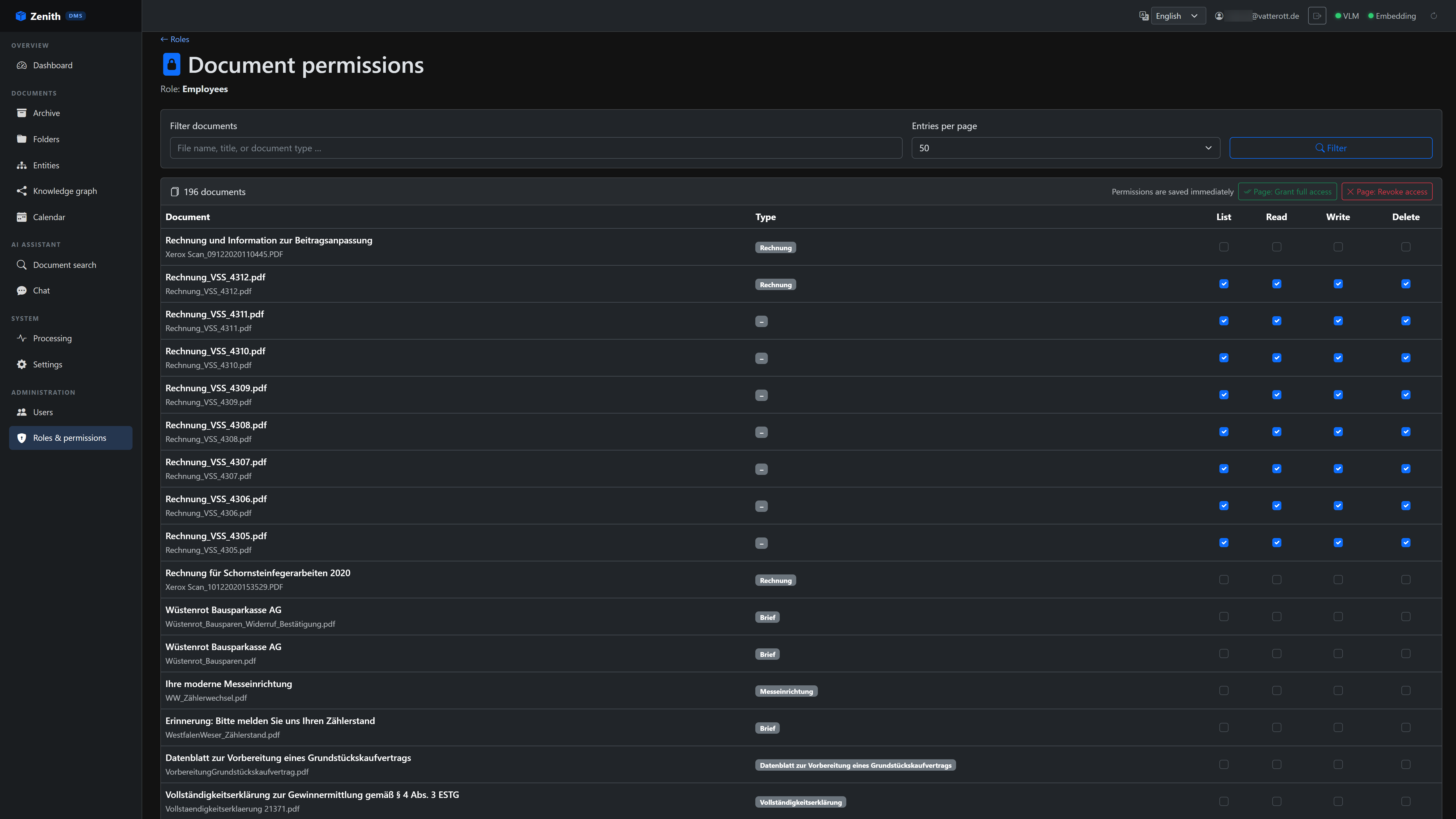Click the '196 documents' count text
The width and height of the screenshot is (1456, 819).
coord(215,192)
